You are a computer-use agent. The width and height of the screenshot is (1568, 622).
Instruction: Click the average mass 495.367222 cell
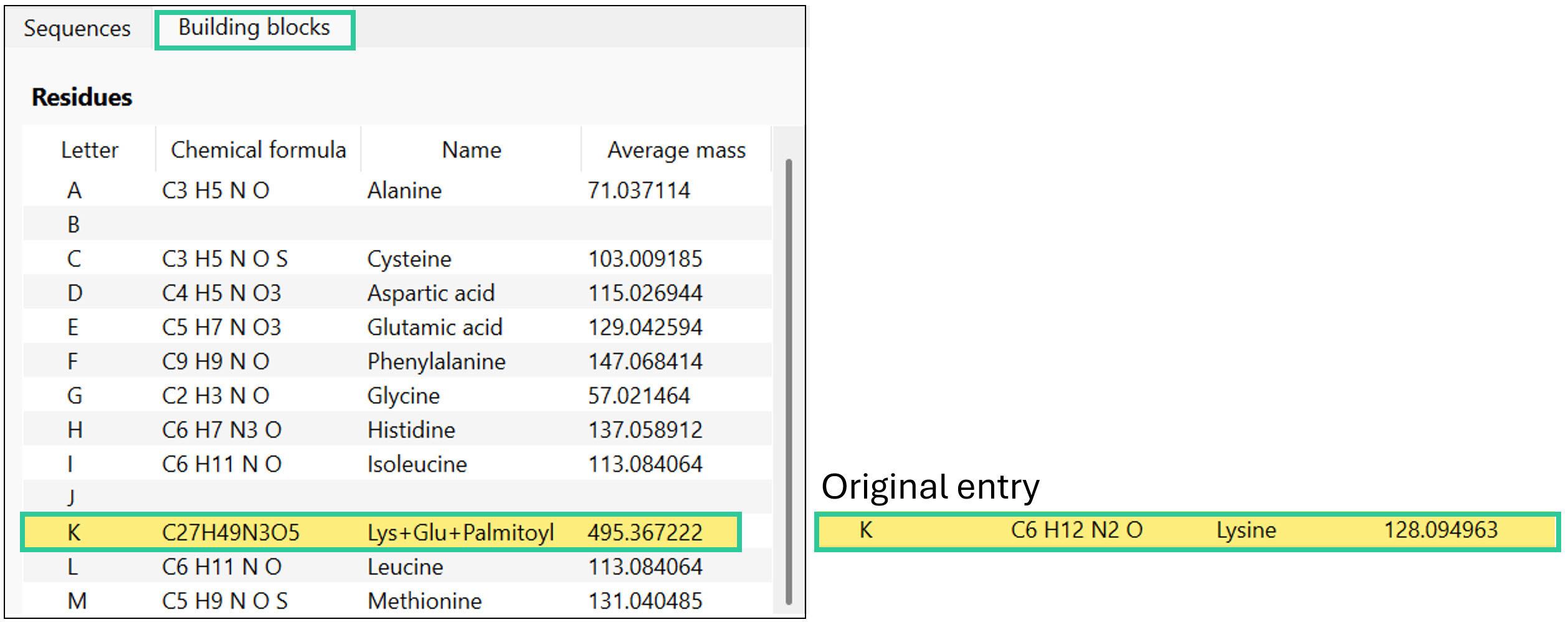point(645,532)
